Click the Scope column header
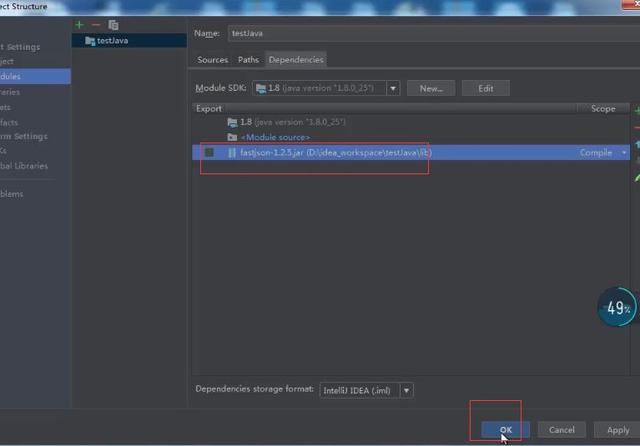Screen dimensions: 640x446 pos(603,109)
